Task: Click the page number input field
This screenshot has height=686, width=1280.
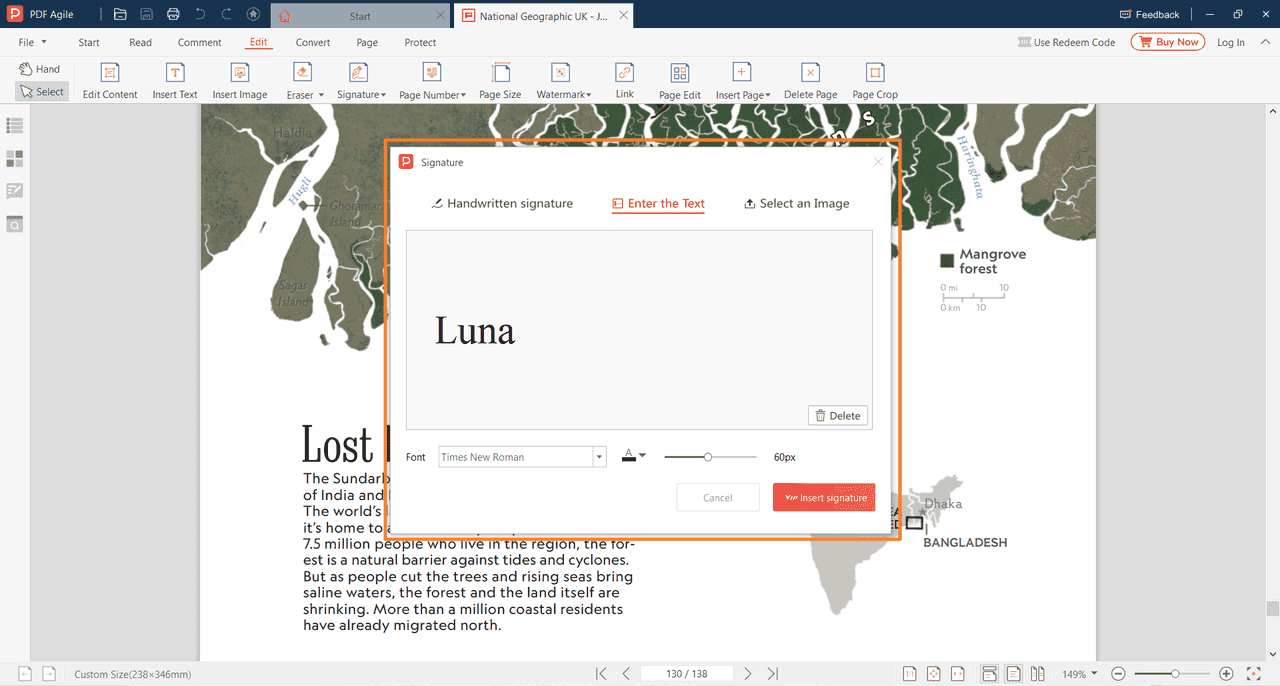Action: [x=688, y=674]
